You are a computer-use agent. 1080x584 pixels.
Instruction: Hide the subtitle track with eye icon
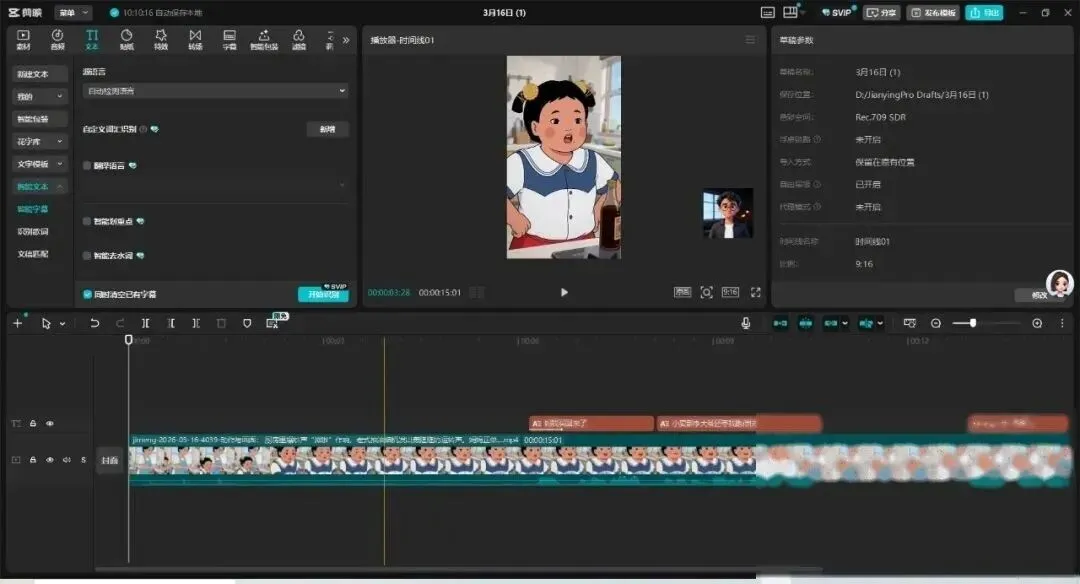coord(50,424)
